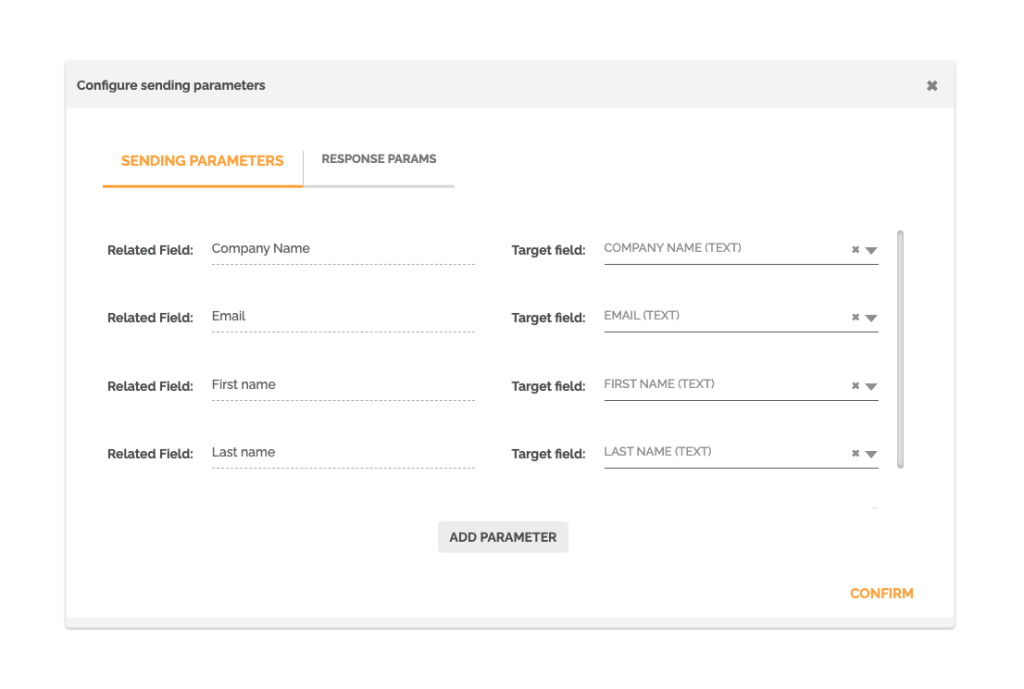Open the Company Name target field dropdown
This screenshot has height=689, width=1024.
[x=872, y=248]
